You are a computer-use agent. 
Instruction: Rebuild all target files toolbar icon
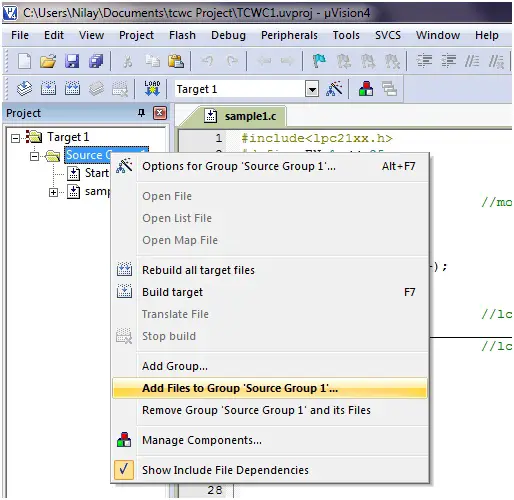72,89
